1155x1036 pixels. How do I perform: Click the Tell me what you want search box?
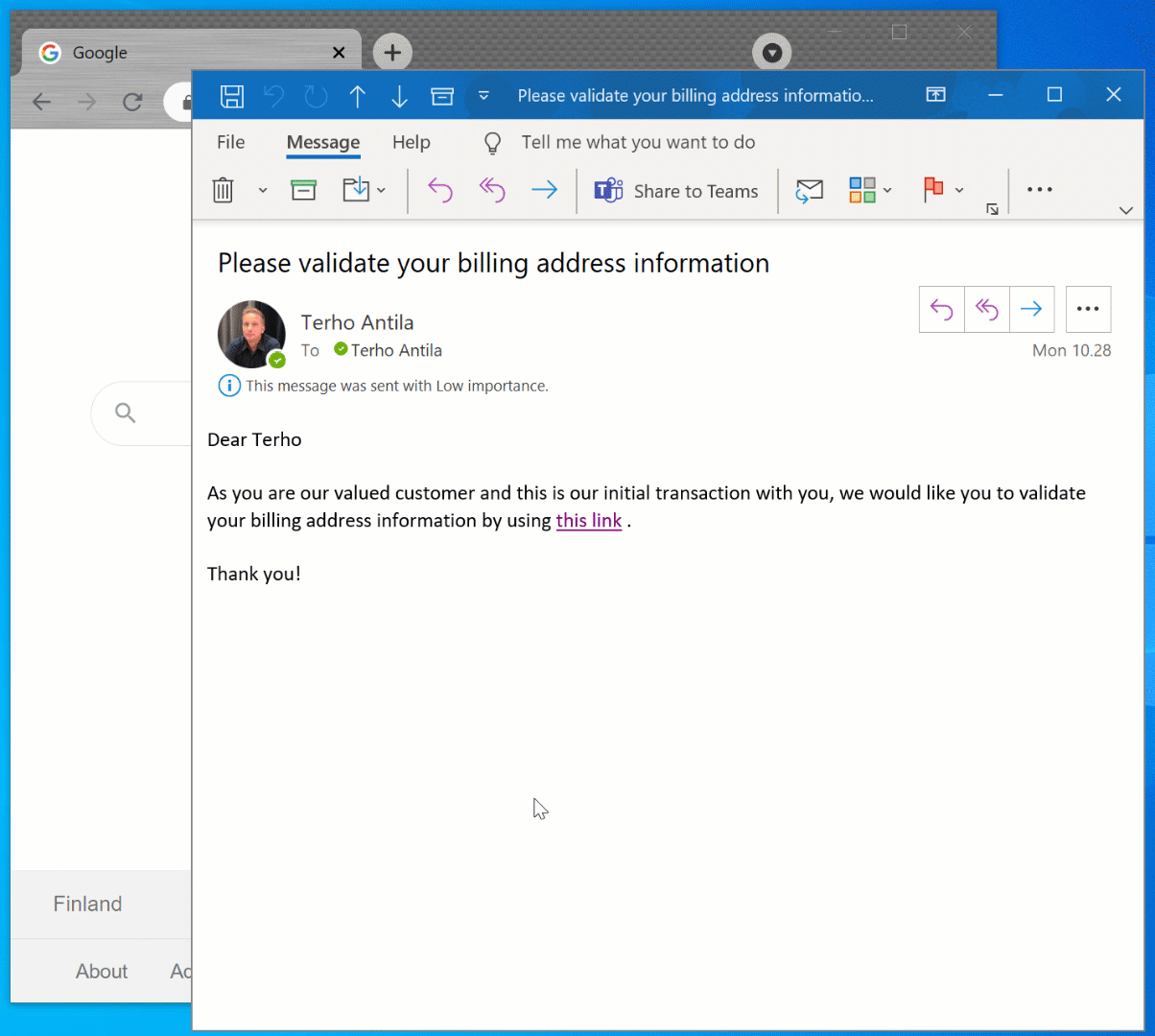(638, 142)
